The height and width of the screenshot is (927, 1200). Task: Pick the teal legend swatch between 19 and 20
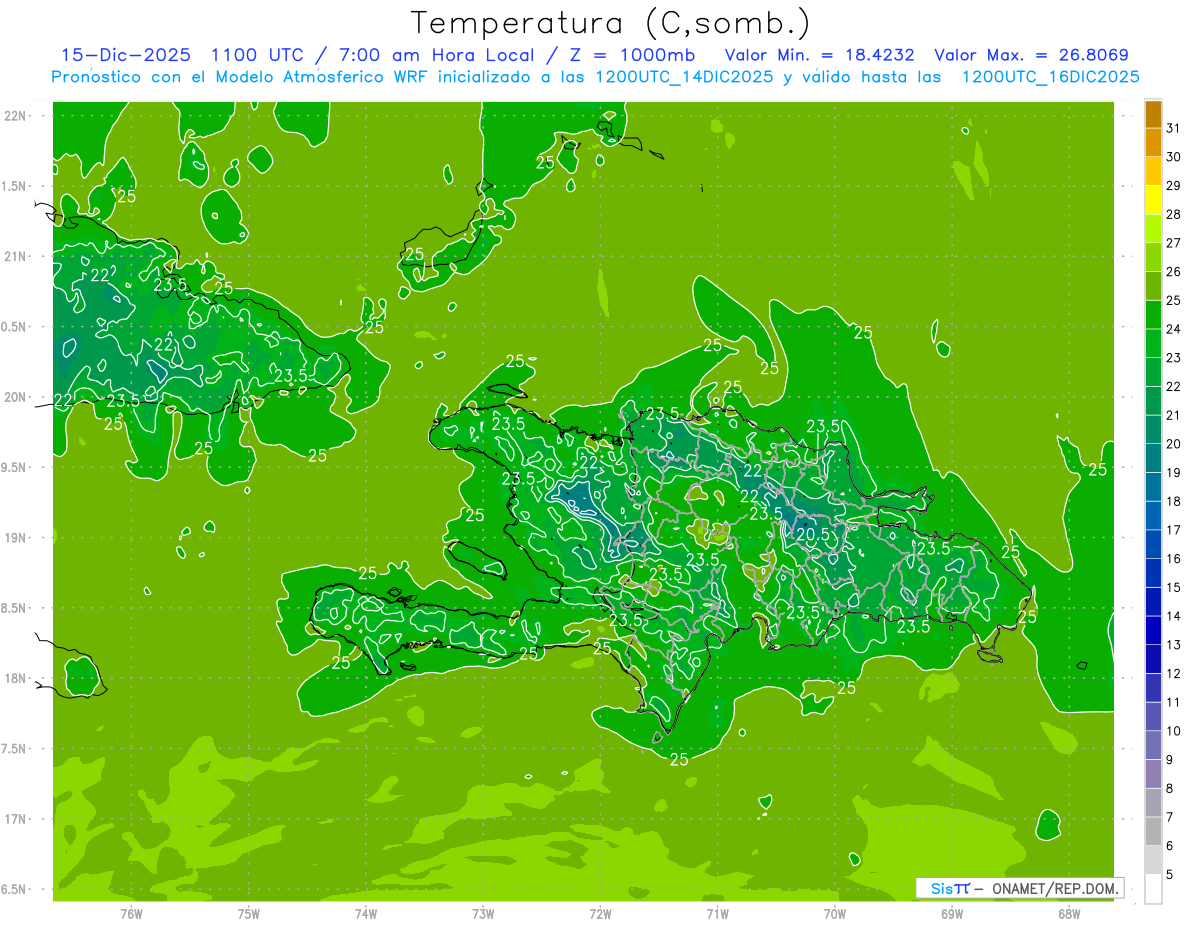[1153, 459]
